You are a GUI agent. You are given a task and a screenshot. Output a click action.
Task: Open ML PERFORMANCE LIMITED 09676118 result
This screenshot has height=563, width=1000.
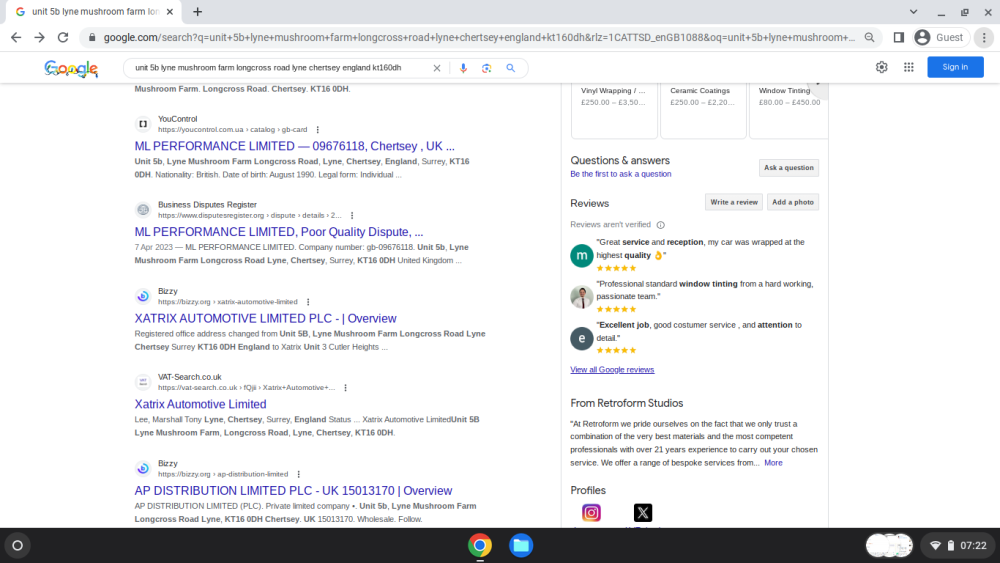point(294,146)
